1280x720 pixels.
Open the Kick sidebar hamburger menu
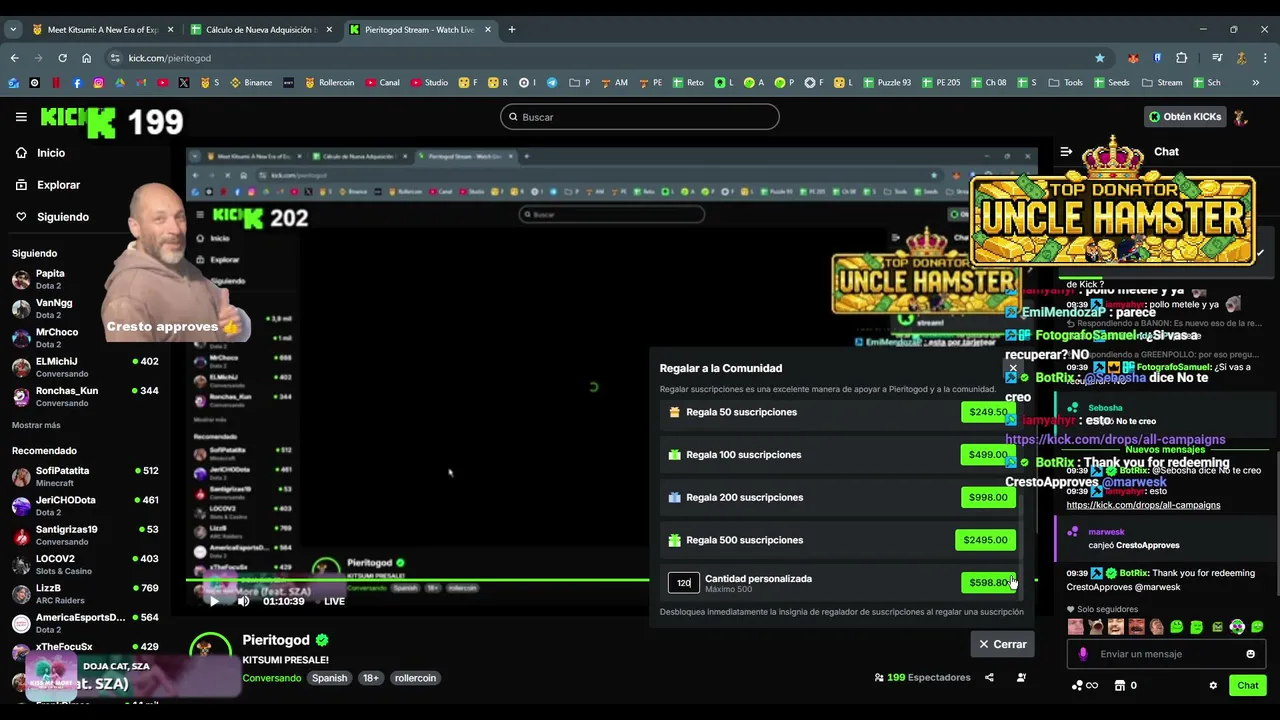[21, 117]
